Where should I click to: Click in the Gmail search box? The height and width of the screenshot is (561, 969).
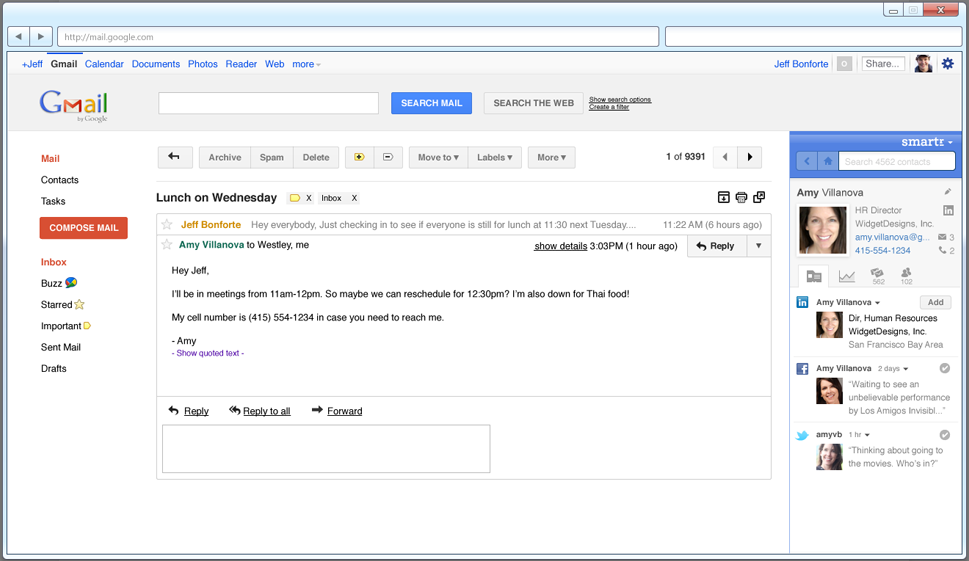[x=268, y=103]
